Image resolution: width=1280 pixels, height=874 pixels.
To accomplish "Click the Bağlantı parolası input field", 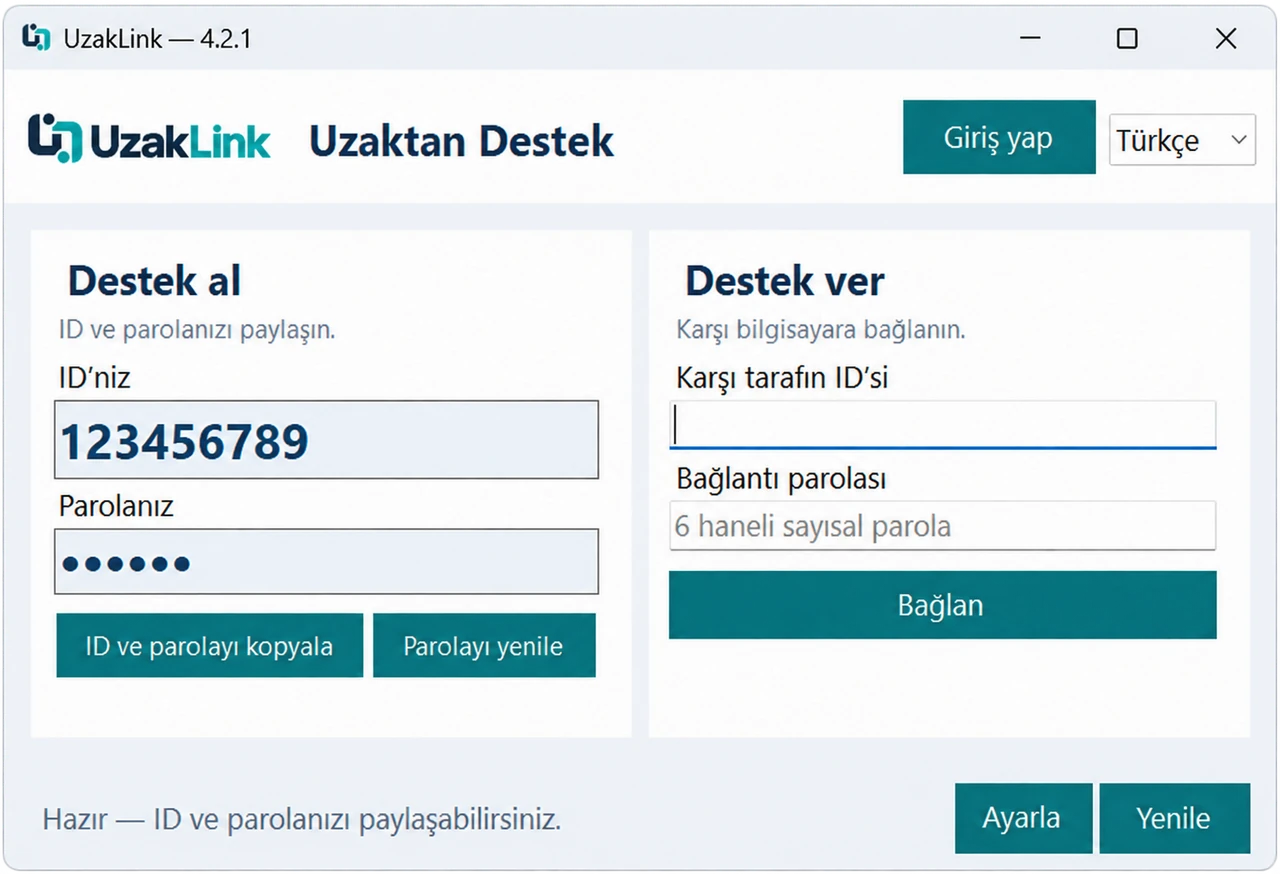I will click(942, 526).
